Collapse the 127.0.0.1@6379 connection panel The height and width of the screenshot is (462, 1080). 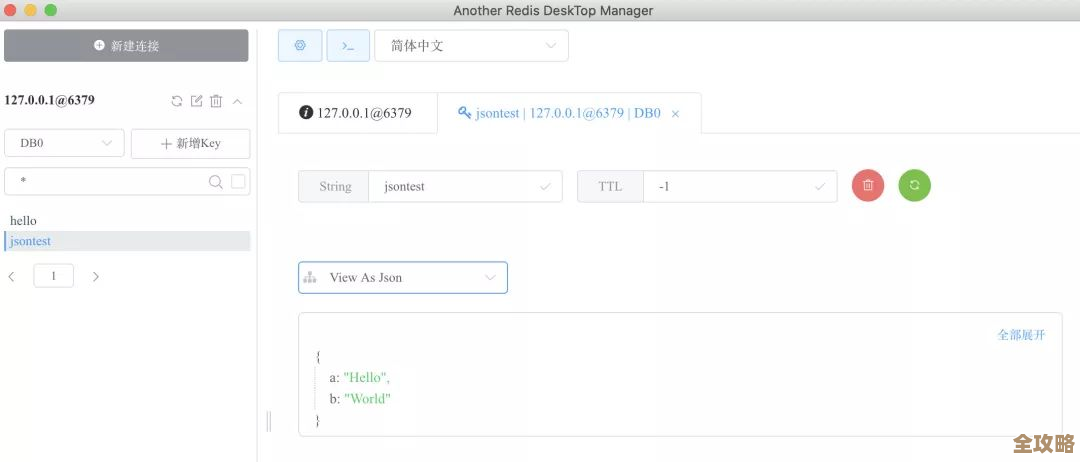[237, 101]
